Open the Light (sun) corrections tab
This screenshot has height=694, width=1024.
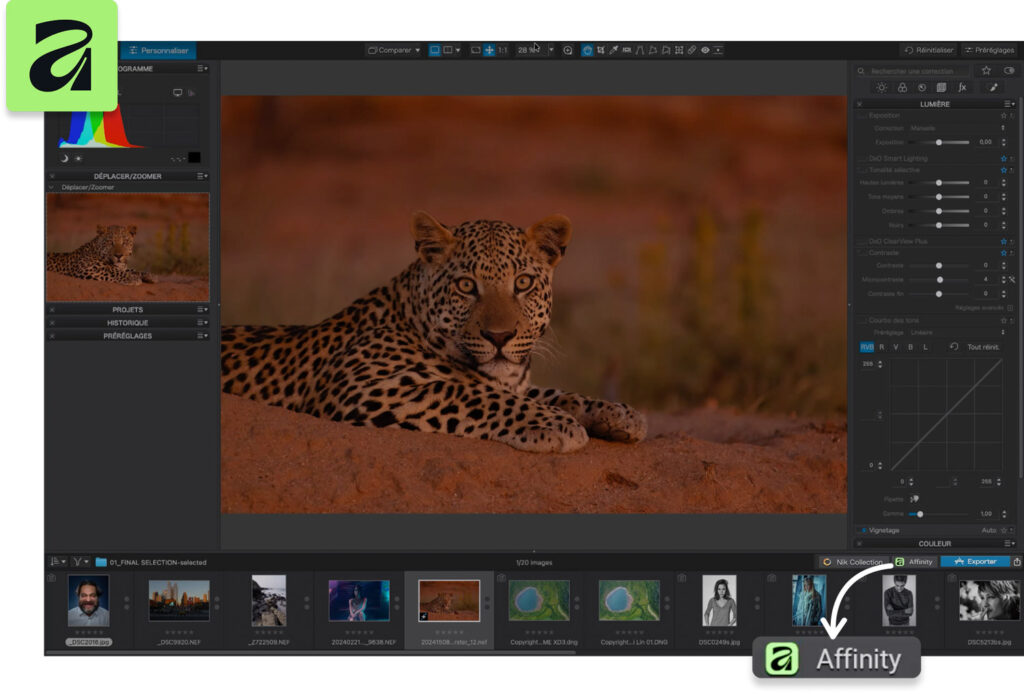point(882,87)
